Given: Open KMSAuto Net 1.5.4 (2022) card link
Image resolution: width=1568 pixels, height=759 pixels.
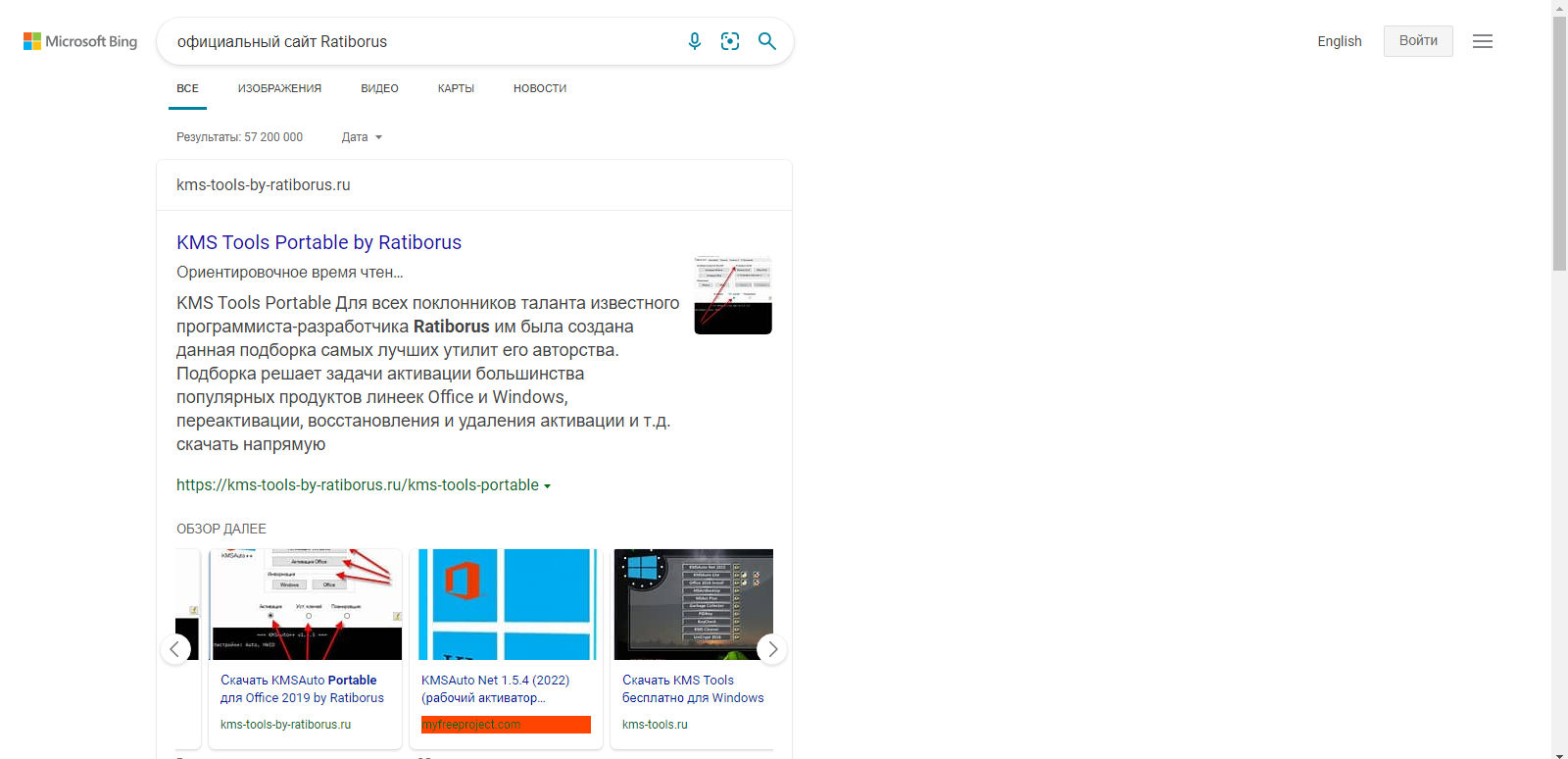Looking at the screenshot, I should [495, 688].
